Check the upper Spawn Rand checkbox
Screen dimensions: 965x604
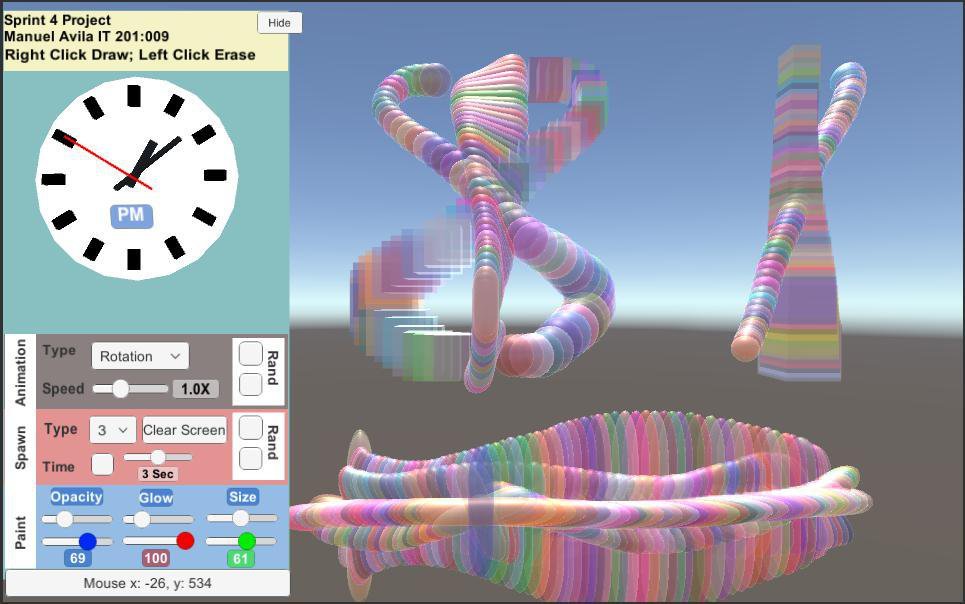tap(251, 428)
